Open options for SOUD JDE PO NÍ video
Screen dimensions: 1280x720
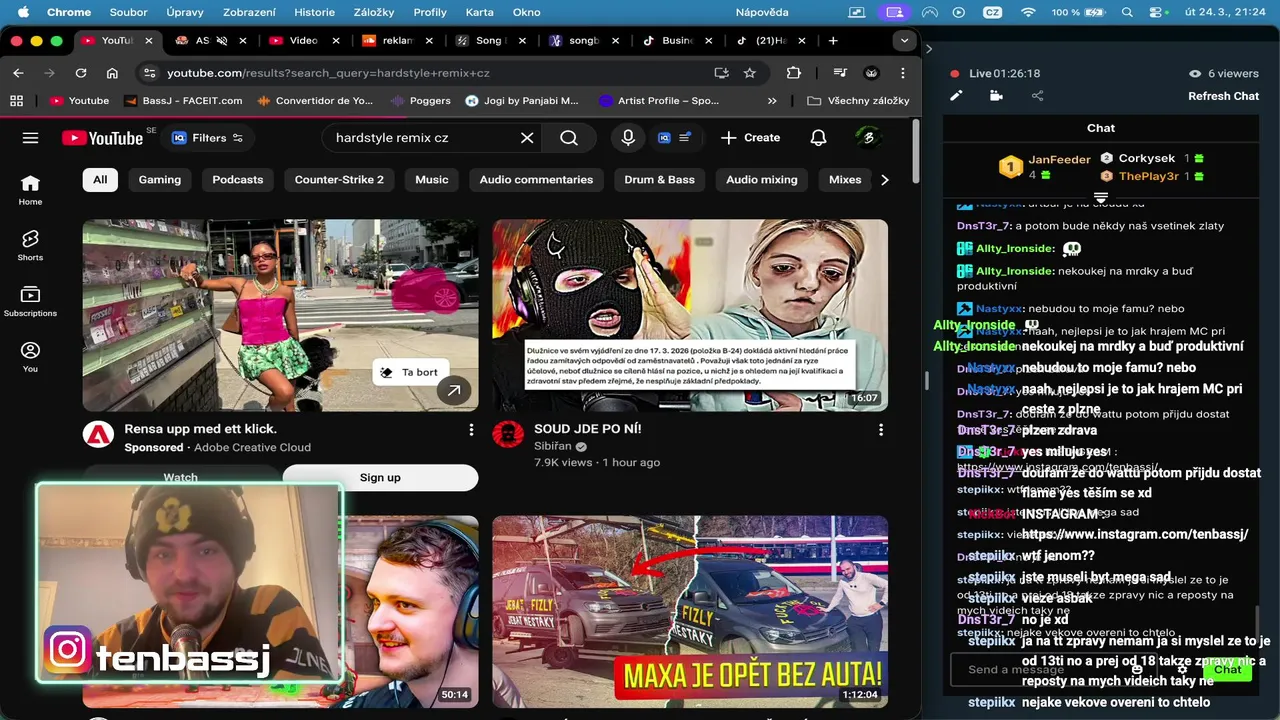(x=880, y=430)
